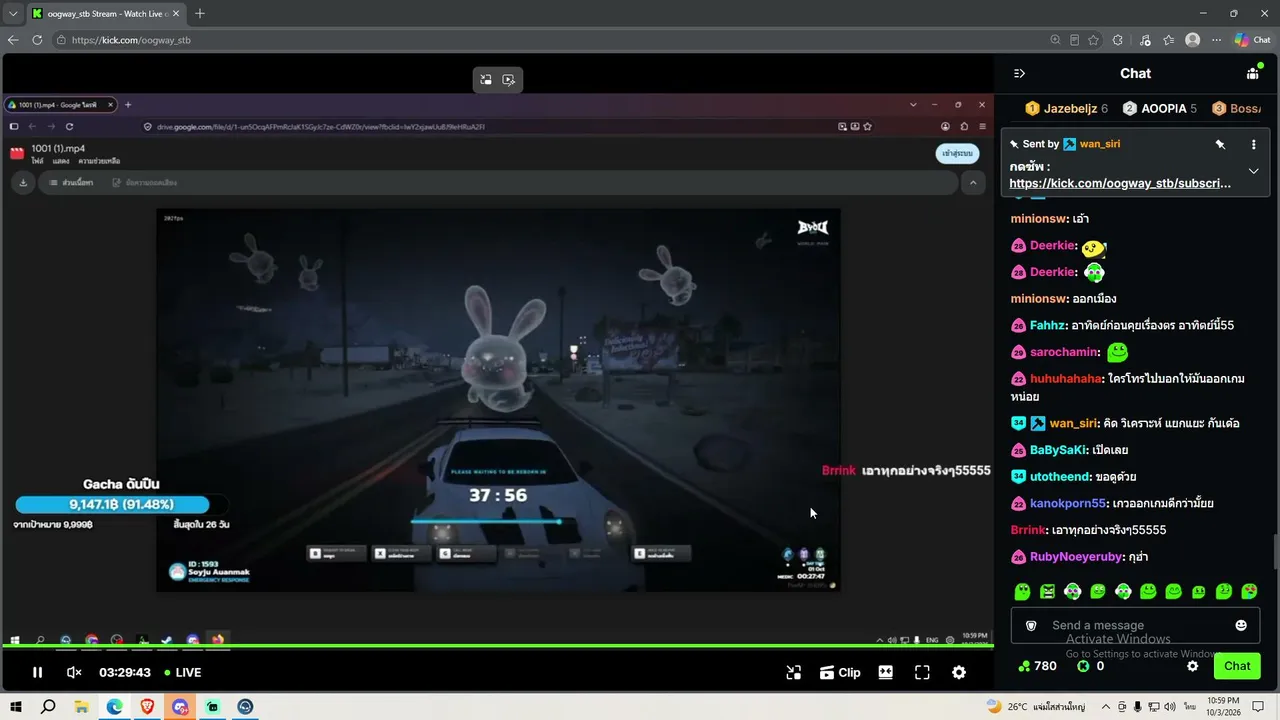Reload the current page
The height and width of the screenshot is (720, 1280).
(37, 40)
